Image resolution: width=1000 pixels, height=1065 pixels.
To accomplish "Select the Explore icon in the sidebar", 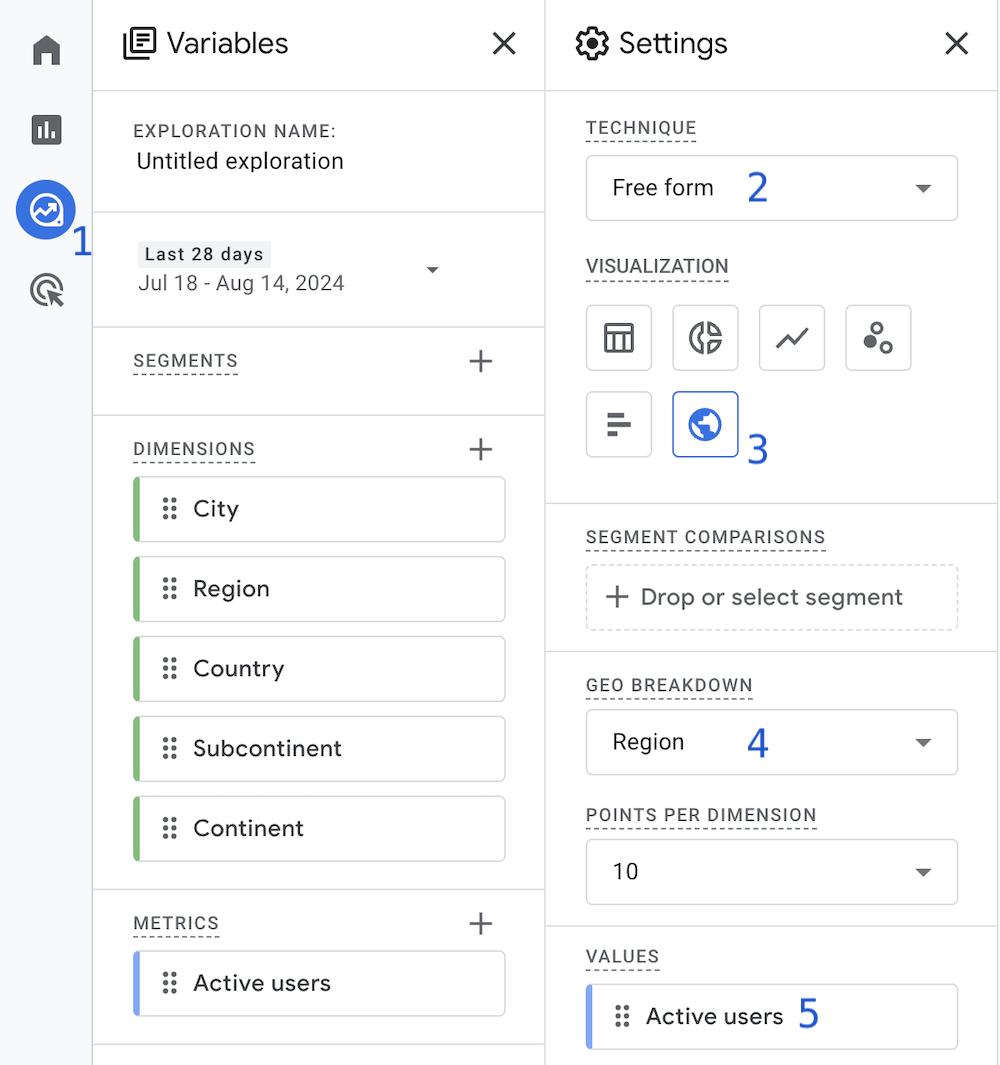I will [x=46, y=210].
